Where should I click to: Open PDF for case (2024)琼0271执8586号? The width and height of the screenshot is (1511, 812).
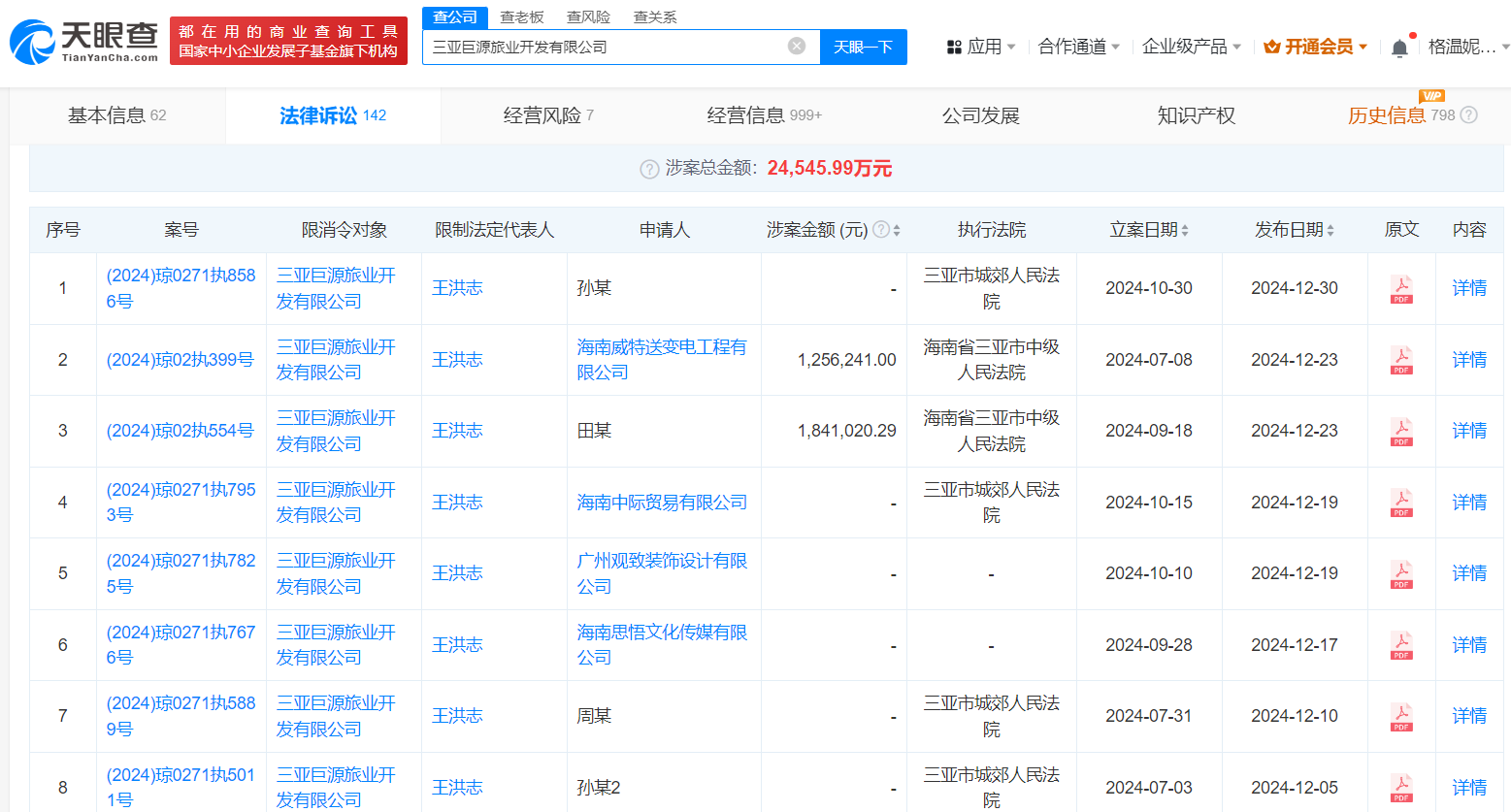(x=1401, y=288)
